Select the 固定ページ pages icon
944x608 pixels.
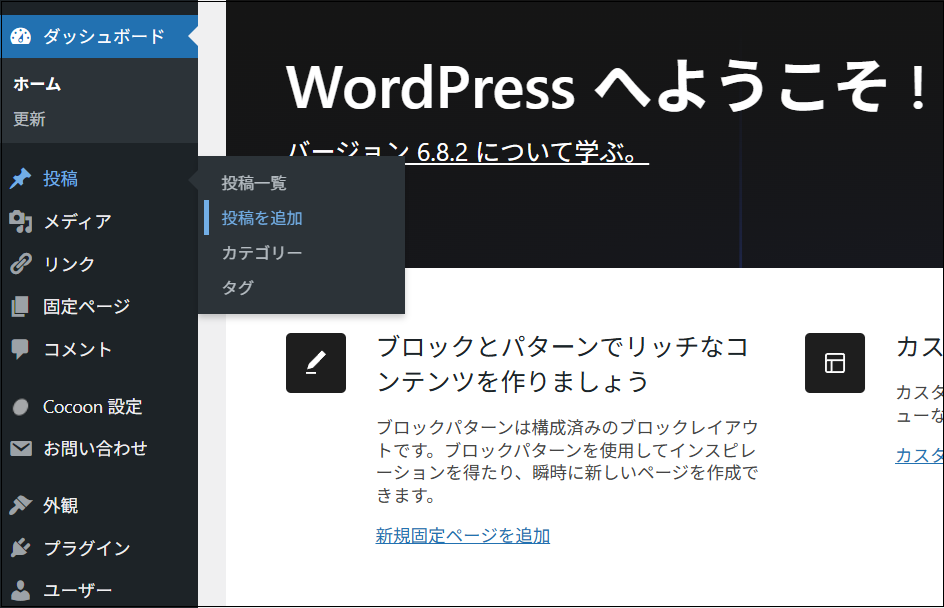click(18, 306)
